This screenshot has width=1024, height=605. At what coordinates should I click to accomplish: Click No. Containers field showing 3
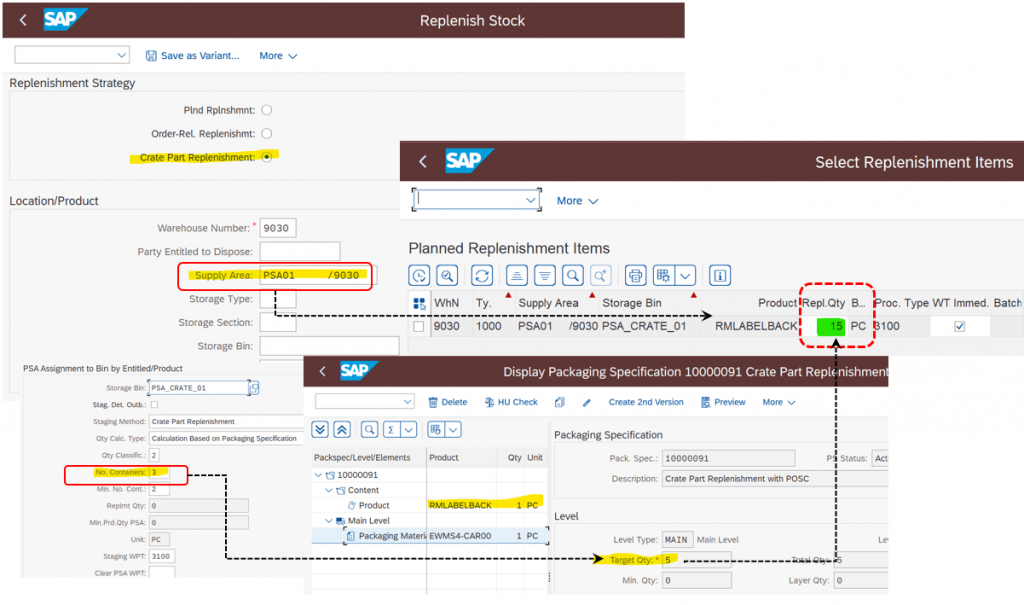(159, 472)
